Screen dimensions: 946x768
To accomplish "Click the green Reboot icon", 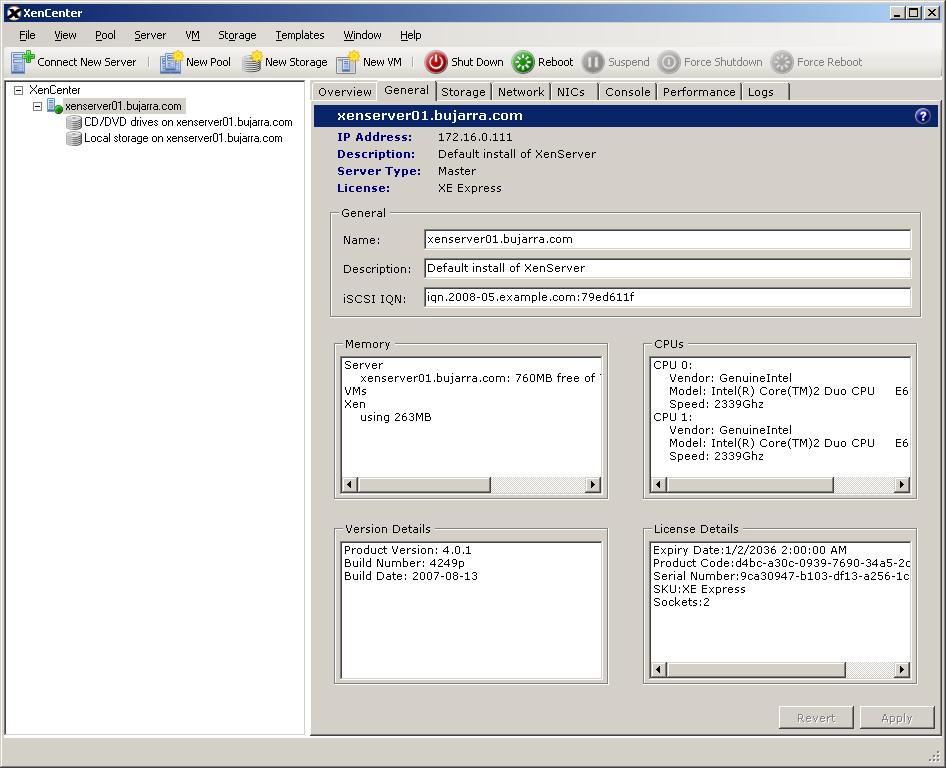I will [x=523, y=62].
